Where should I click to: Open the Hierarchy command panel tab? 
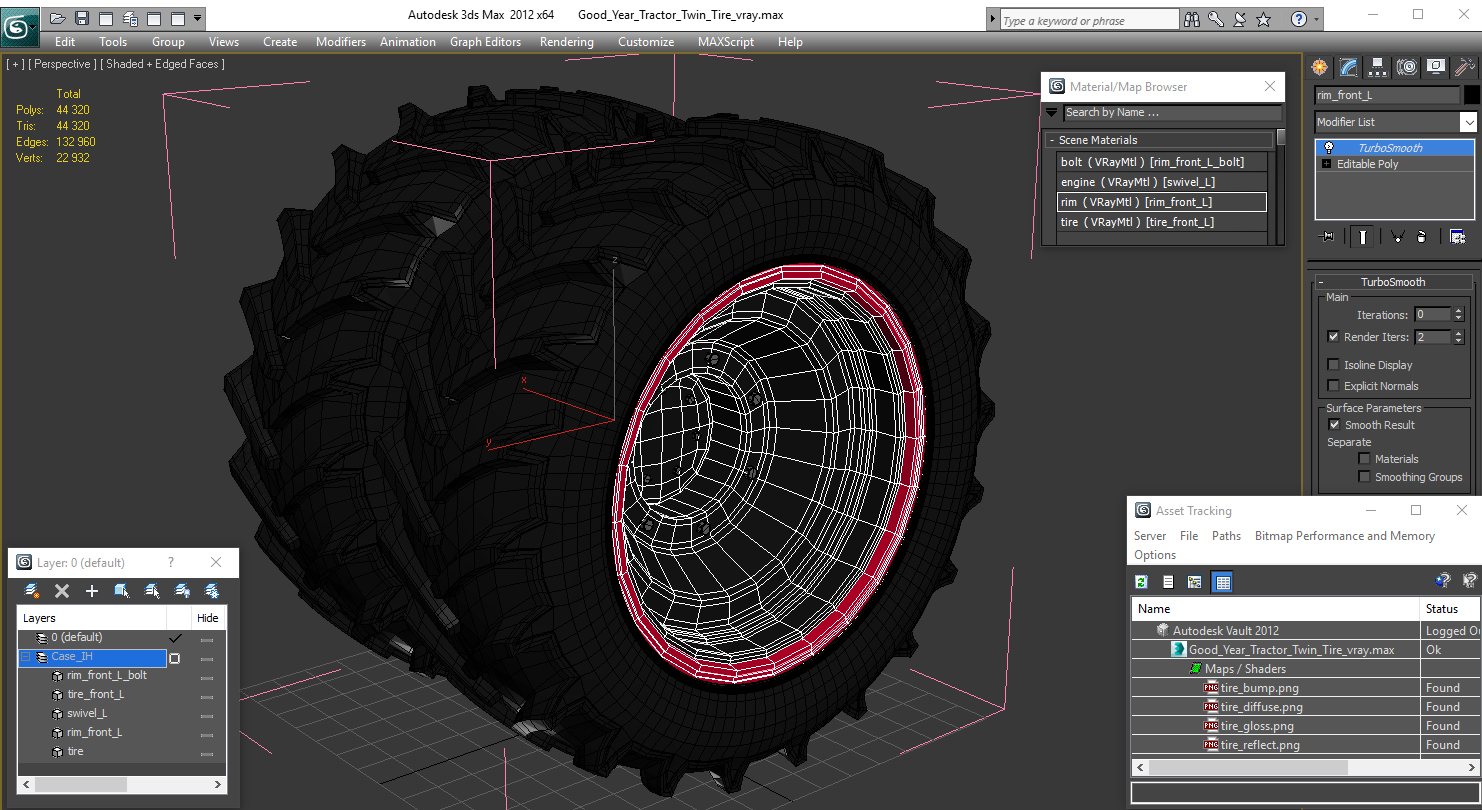pos(1378,67)
